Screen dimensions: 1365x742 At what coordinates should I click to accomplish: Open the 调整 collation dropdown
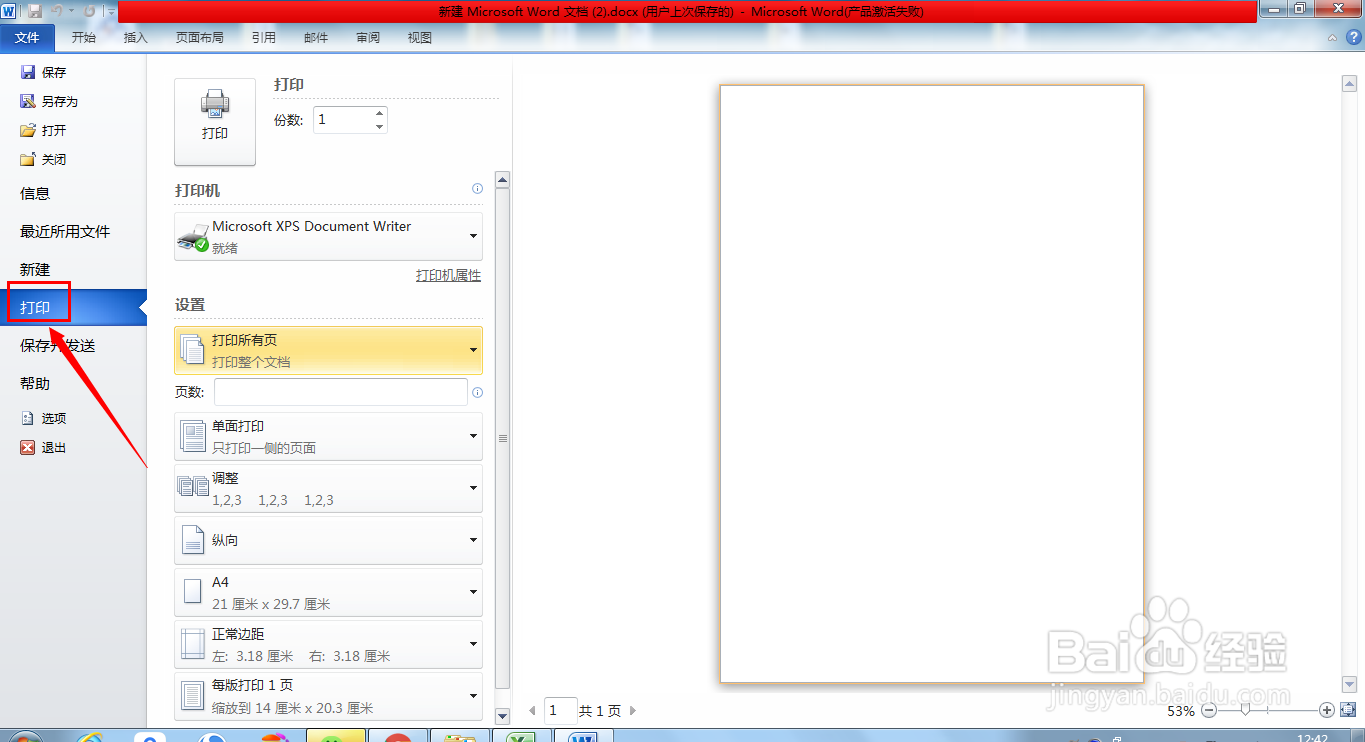tap(328, 488)
